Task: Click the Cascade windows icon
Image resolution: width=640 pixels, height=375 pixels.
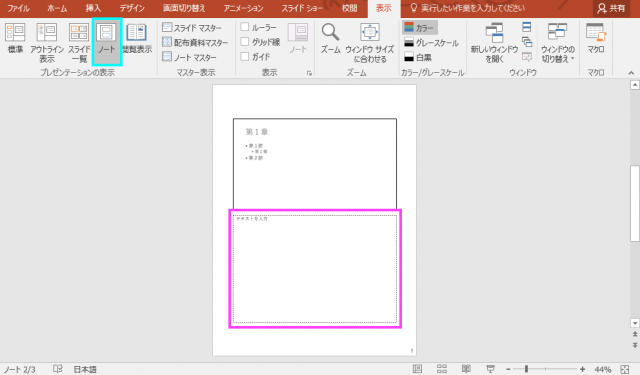Action: 527,42
